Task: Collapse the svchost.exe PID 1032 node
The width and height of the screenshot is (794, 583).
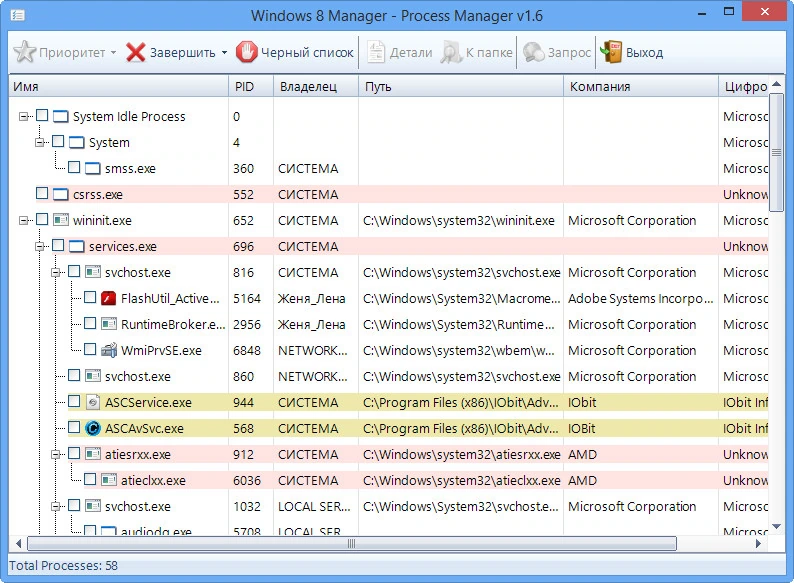Action: coord(56,507)
